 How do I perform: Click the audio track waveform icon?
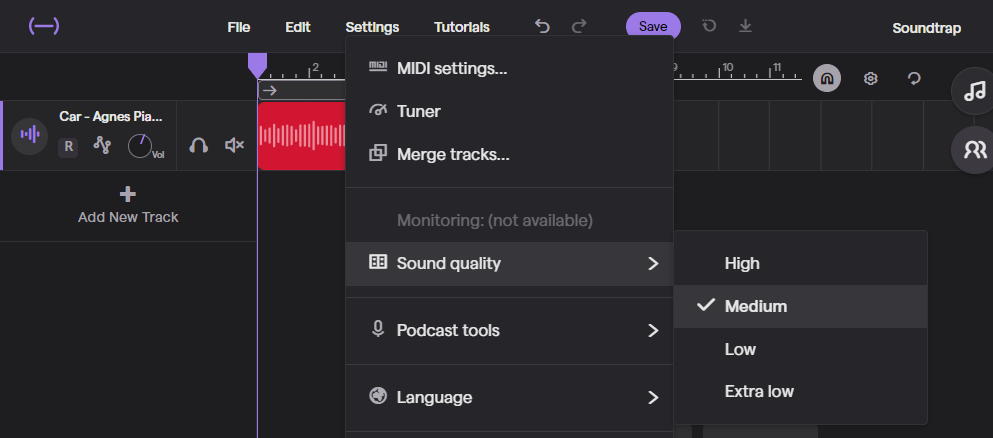point(30,135)
